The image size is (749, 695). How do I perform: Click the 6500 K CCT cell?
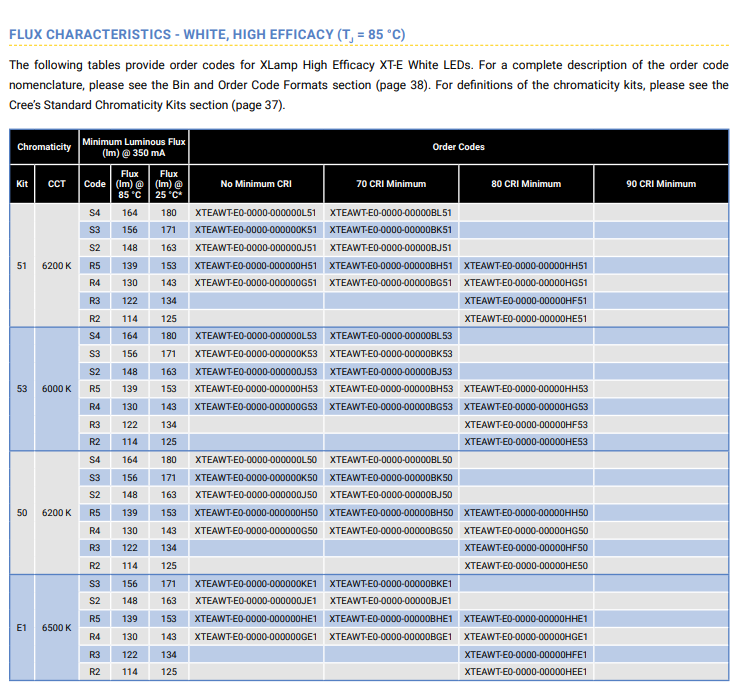pos(56,628)
